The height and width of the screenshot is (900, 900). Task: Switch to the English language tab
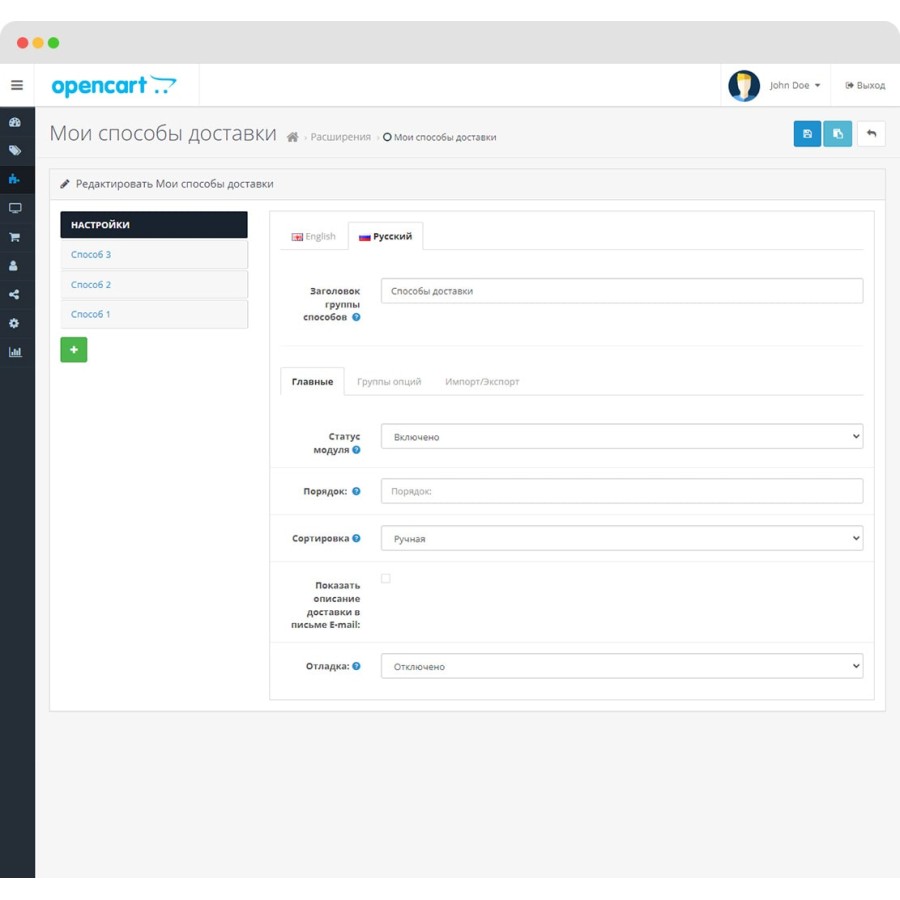tap(313, 236)
